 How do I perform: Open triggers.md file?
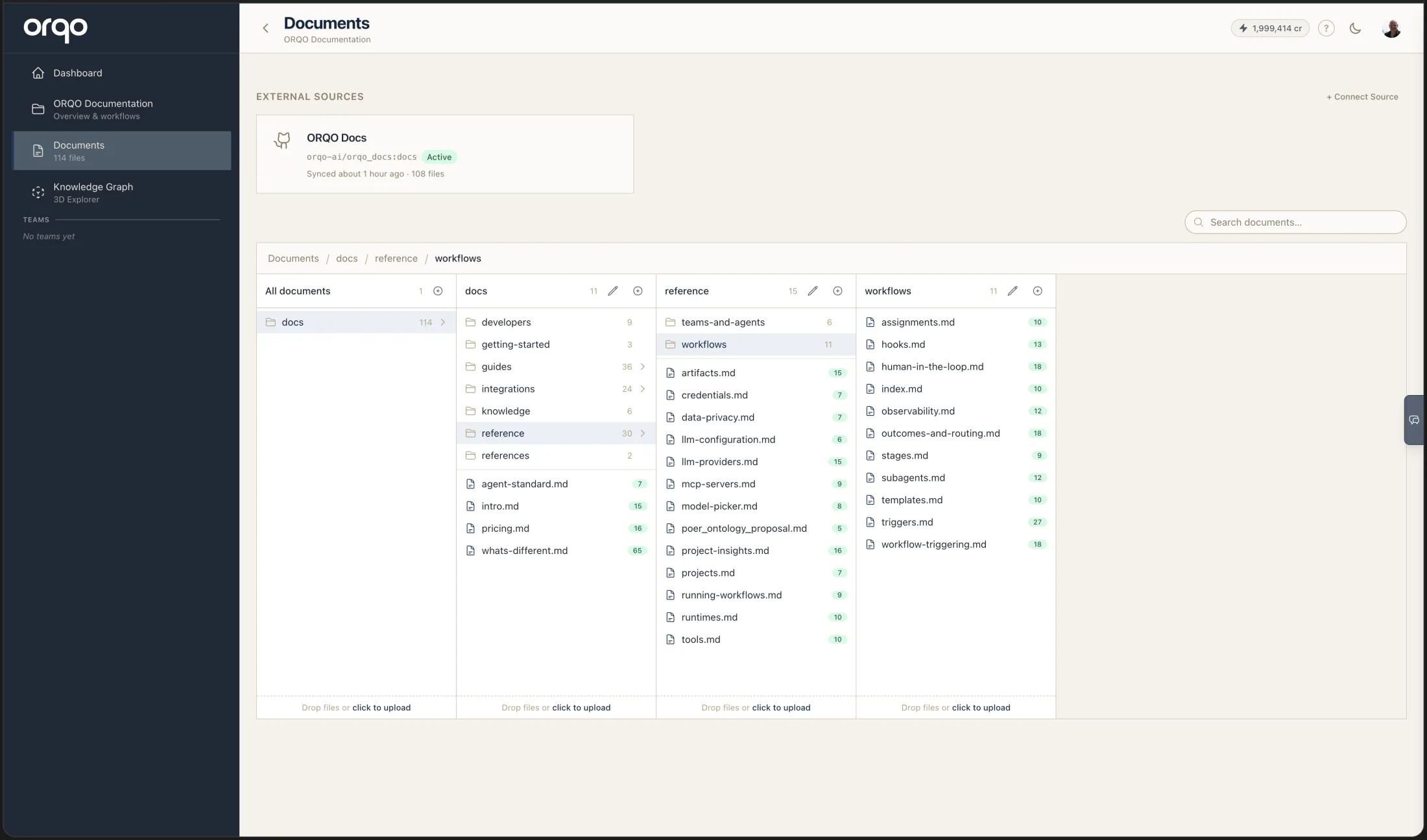click(955, 522)
